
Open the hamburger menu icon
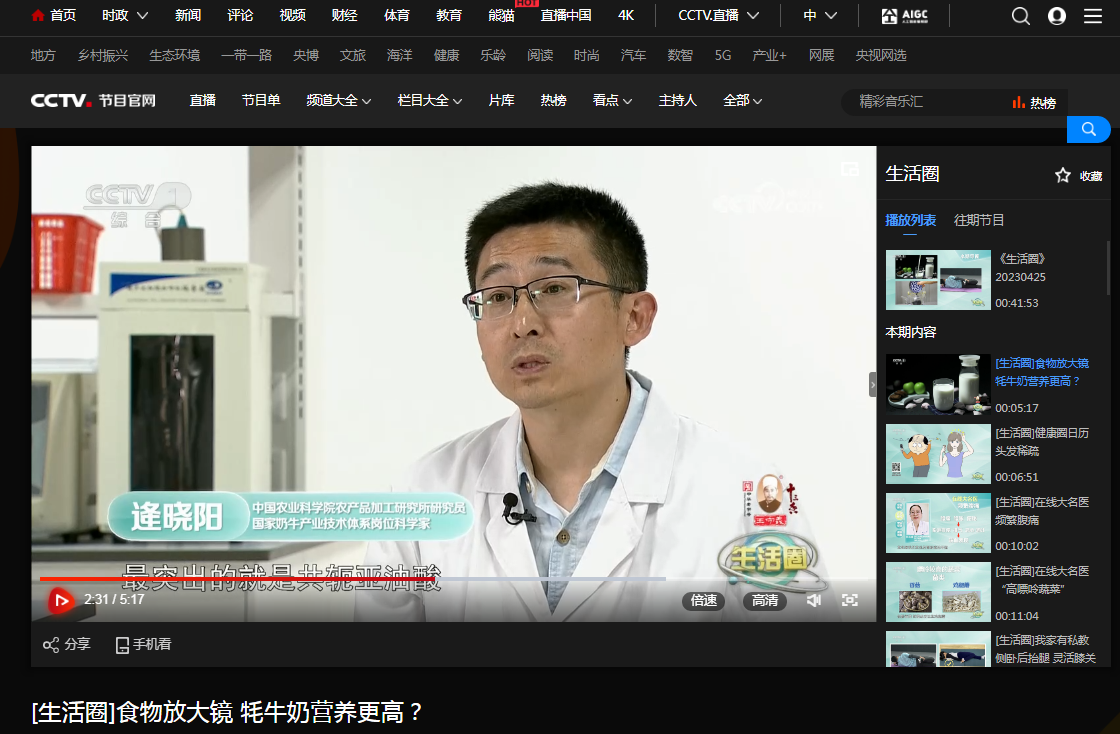point(1093,16)
